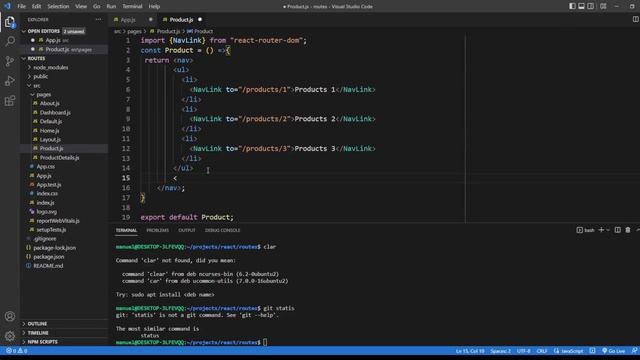
Task: Open the bash terminal profile
Action: point(586,230)
